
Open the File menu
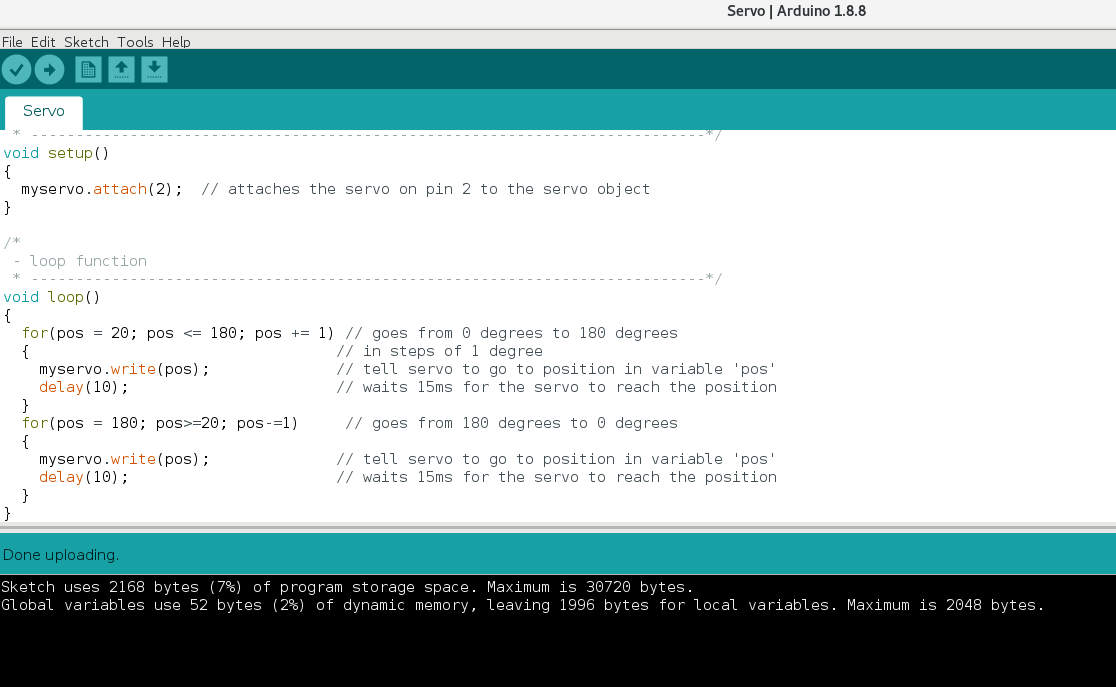12,42
